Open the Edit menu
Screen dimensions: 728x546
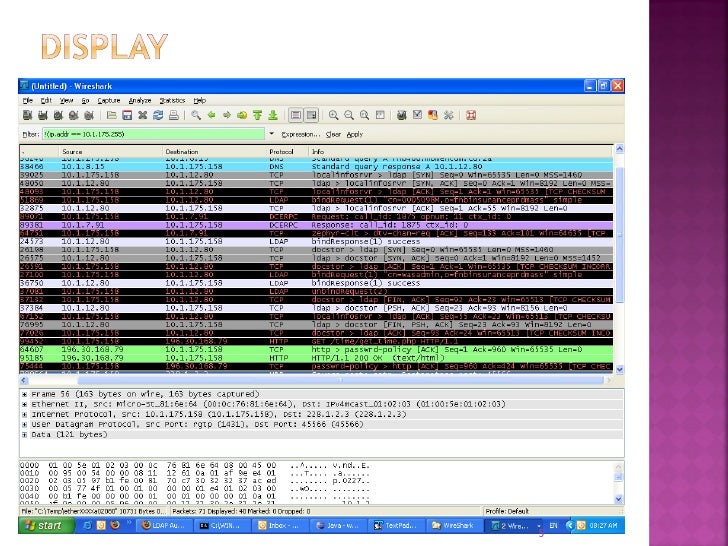46,100
